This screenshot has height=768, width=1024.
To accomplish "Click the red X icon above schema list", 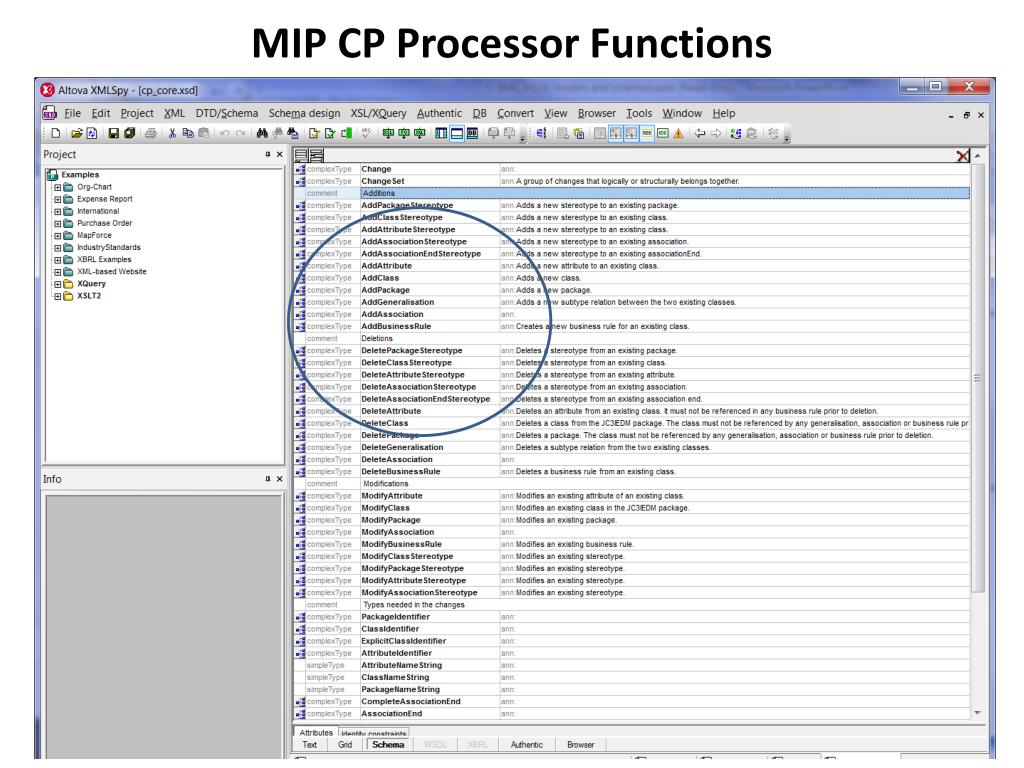I will (962, 155).
